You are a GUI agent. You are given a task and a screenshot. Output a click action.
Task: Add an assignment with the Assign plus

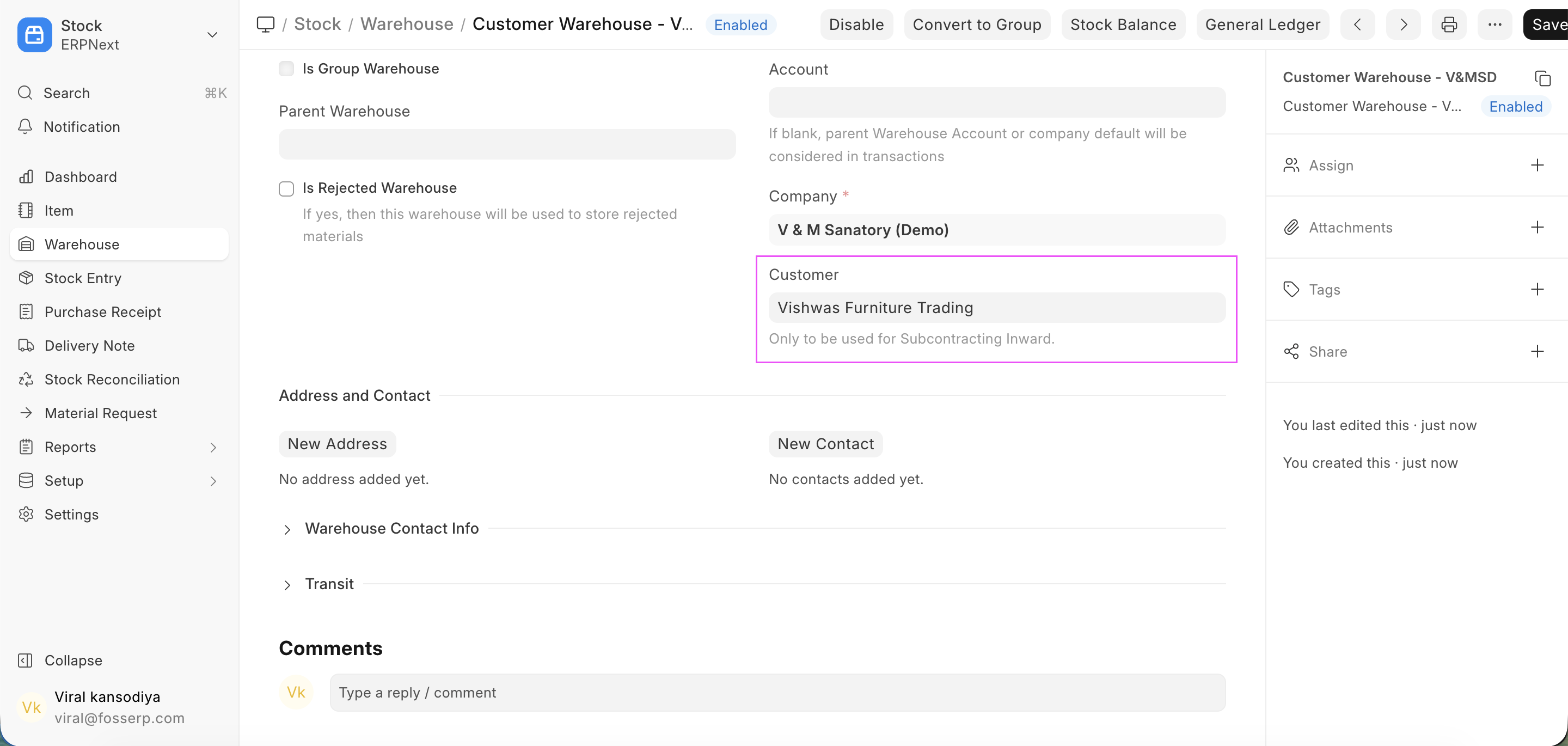coord(1537,166)
